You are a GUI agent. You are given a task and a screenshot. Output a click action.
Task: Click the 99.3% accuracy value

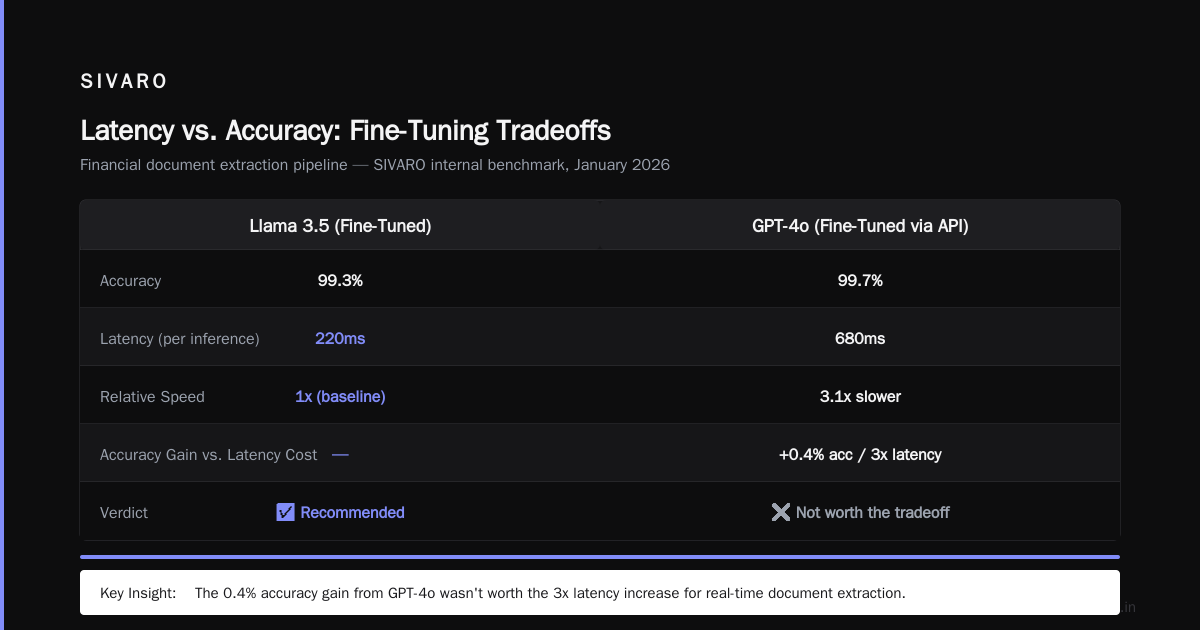pyautogui.click(x=340, y=281)
